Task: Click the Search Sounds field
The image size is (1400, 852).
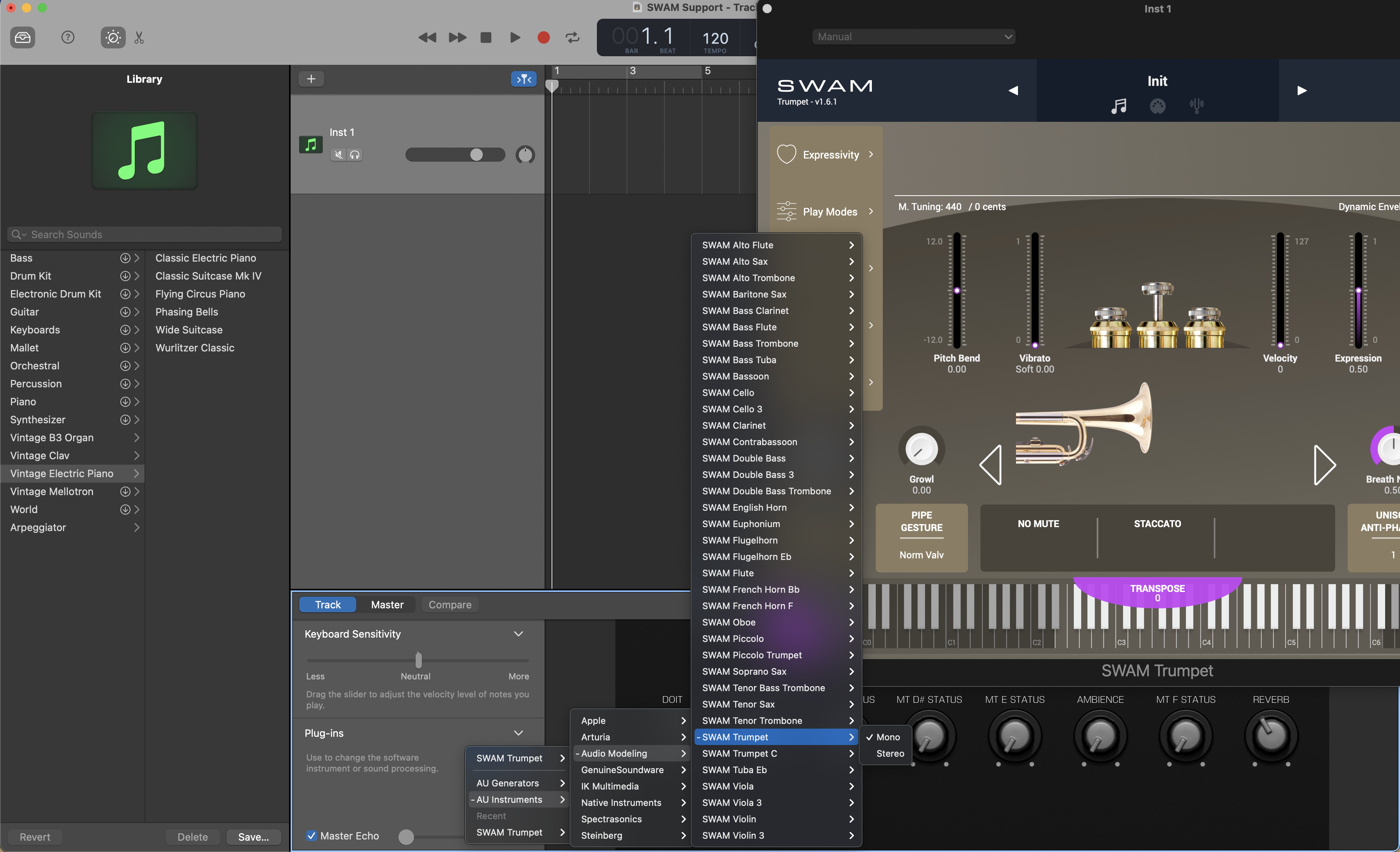Action: coord(145,234)
